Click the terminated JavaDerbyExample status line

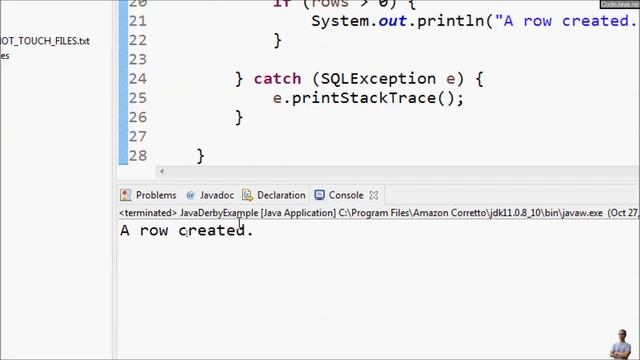379,213
